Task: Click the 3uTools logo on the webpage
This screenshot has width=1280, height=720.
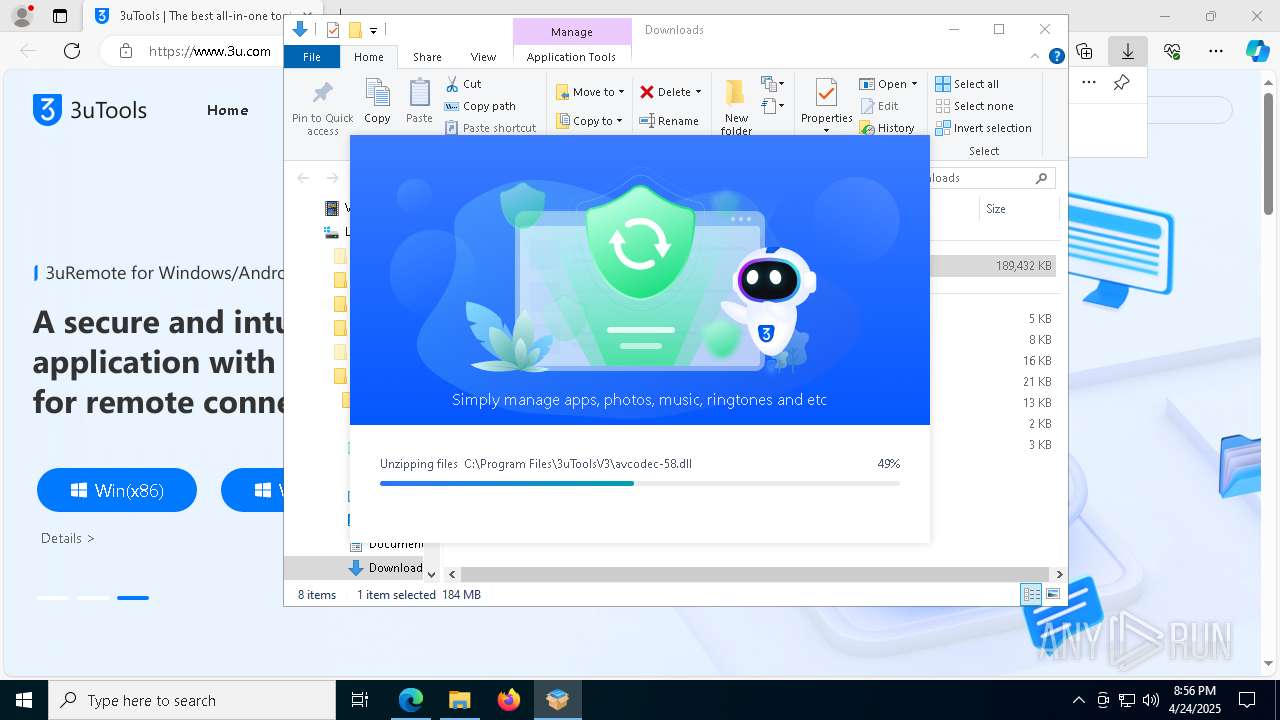Action: (x=90, y=110)
